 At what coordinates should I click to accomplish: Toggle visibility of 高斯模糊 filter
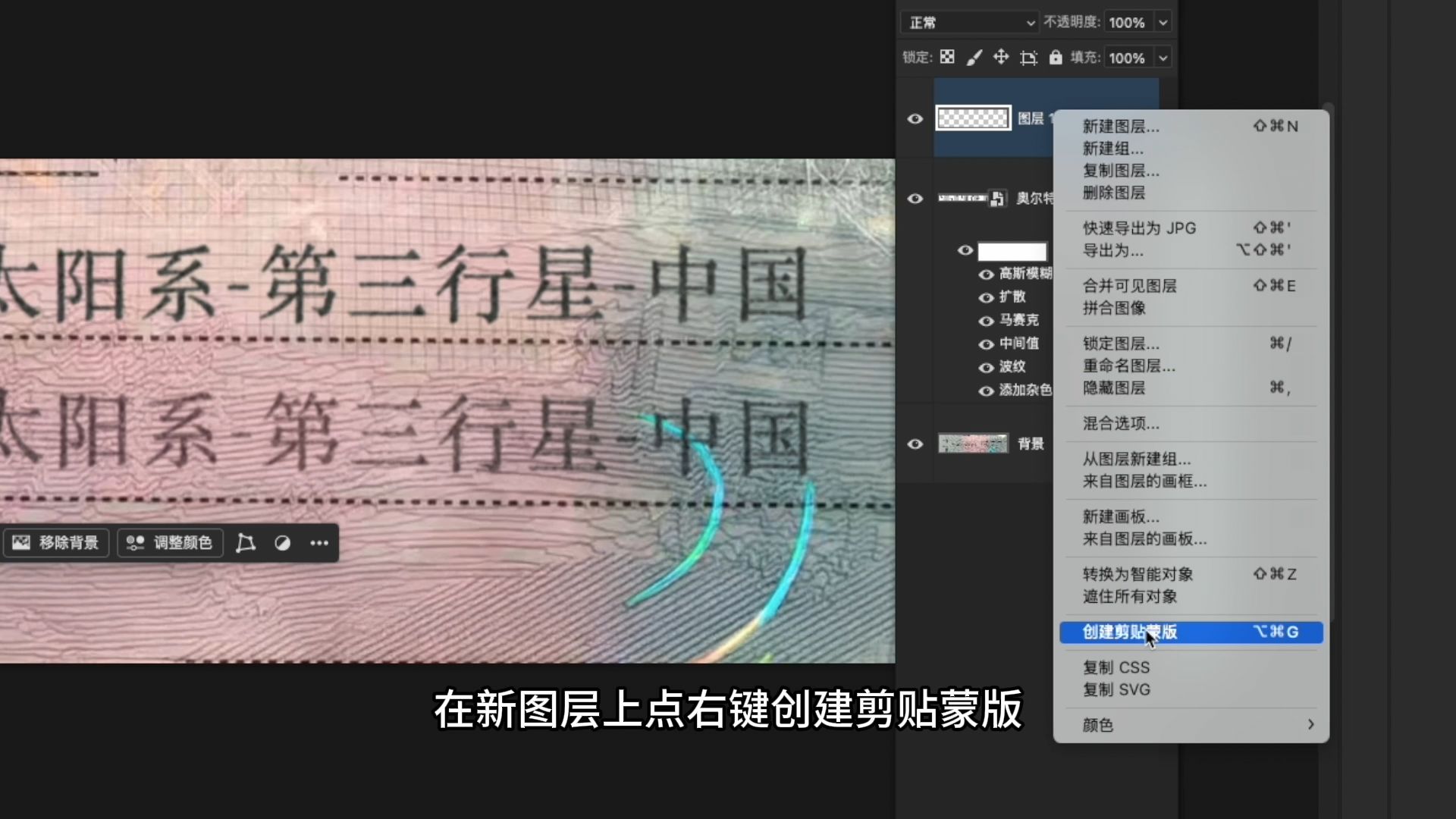(x=986, y=275)
